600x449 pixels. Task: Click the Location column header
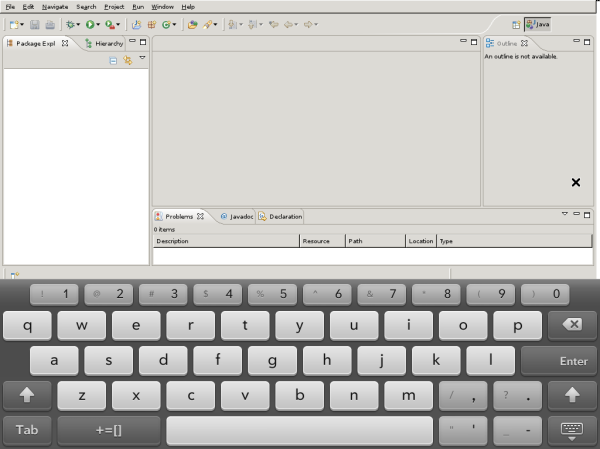tap(421, 241)
